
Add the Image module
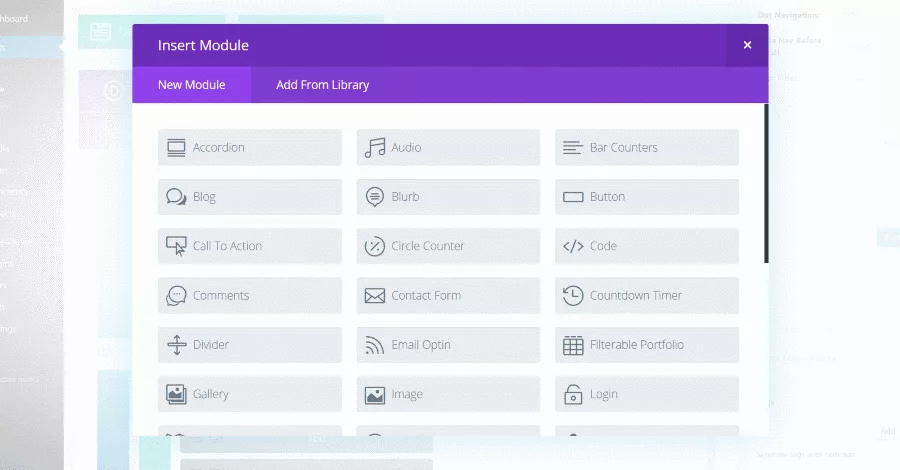coord(448,394)
